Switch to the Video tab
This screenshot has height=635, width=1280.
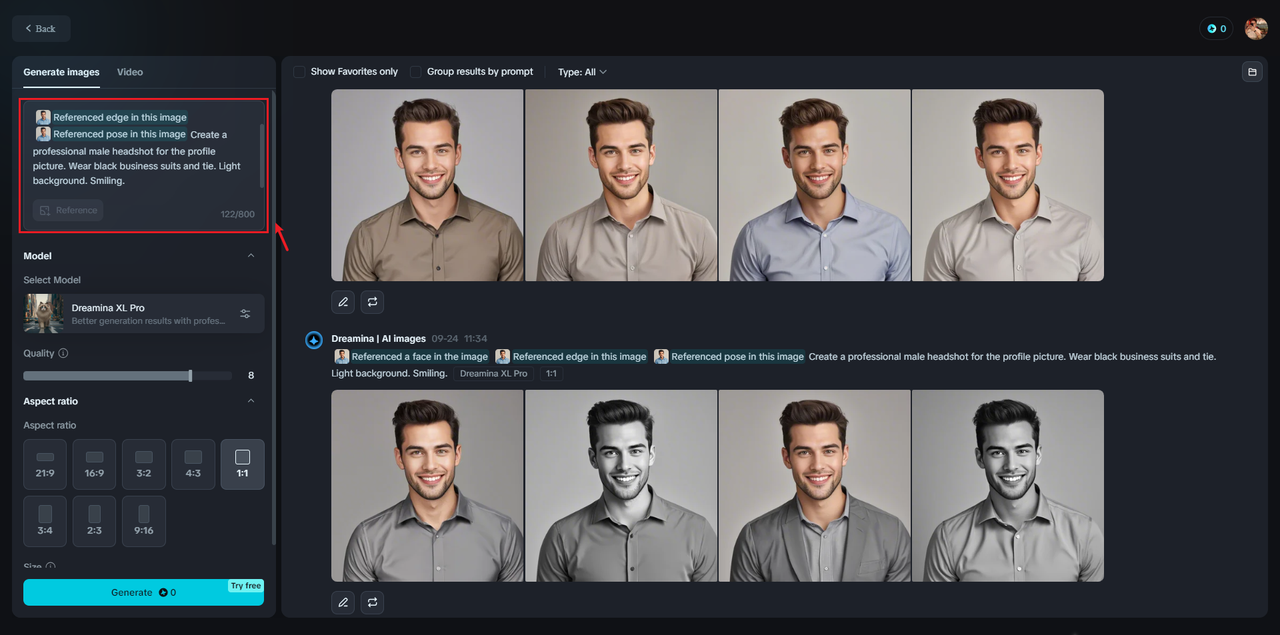click(130, 72)
